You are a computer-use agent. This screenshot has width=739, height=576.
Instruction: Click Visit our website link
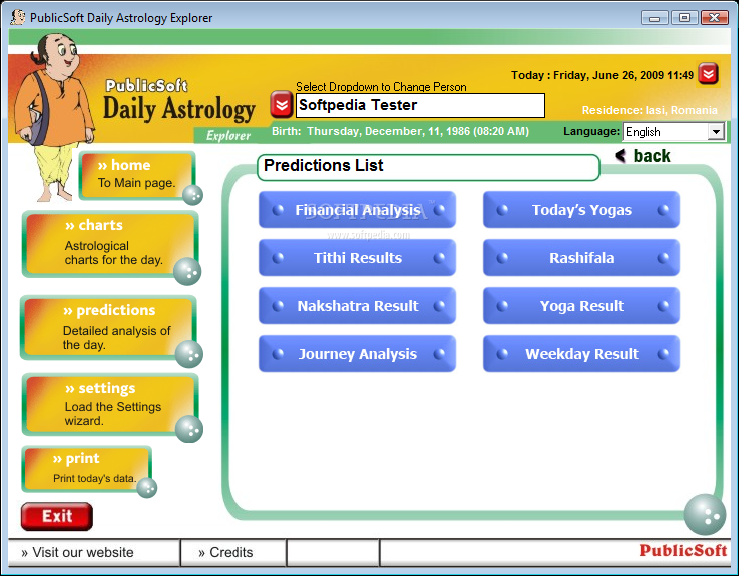click(x=78, y=552)
